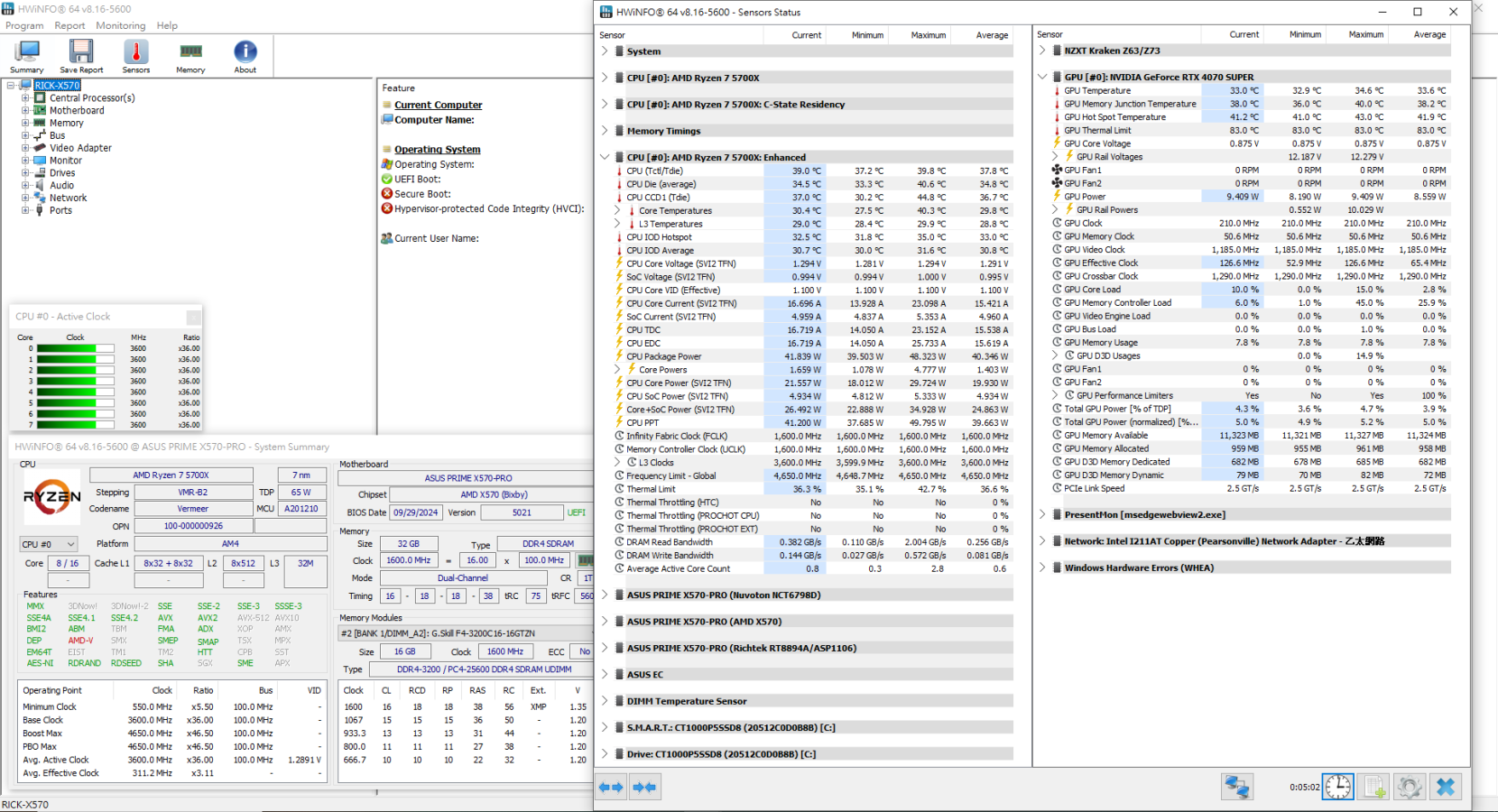Expand the Network tree node
Screen dimensions: 1498x812
(25, 198)
